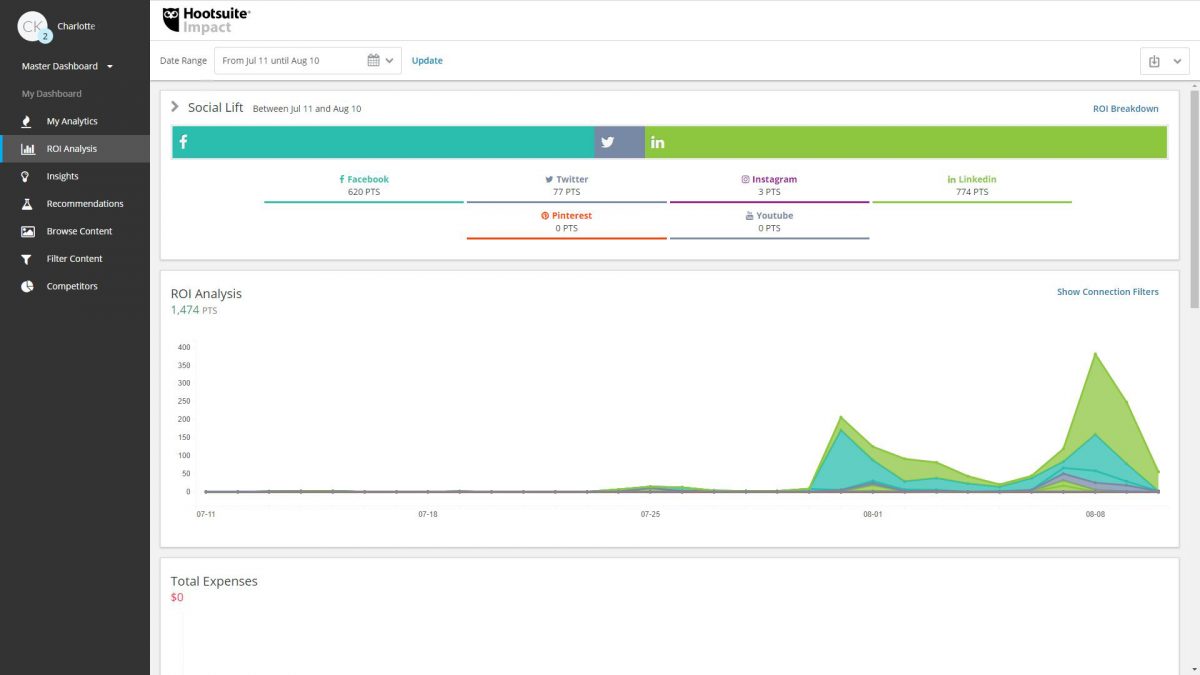Open the ROI Breakdown link
The width and height of the screenshot is (1200, 675).
(x=1126, y=109)
